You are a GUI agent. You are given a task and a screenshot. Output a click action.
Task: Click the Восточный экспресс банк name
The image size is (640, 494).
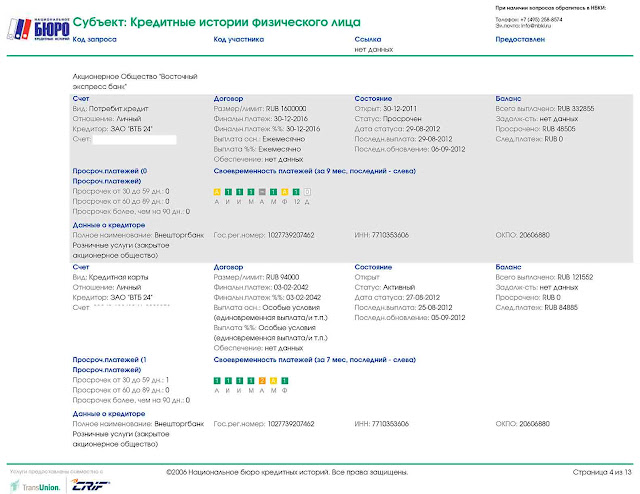click(x=135, y=81)
